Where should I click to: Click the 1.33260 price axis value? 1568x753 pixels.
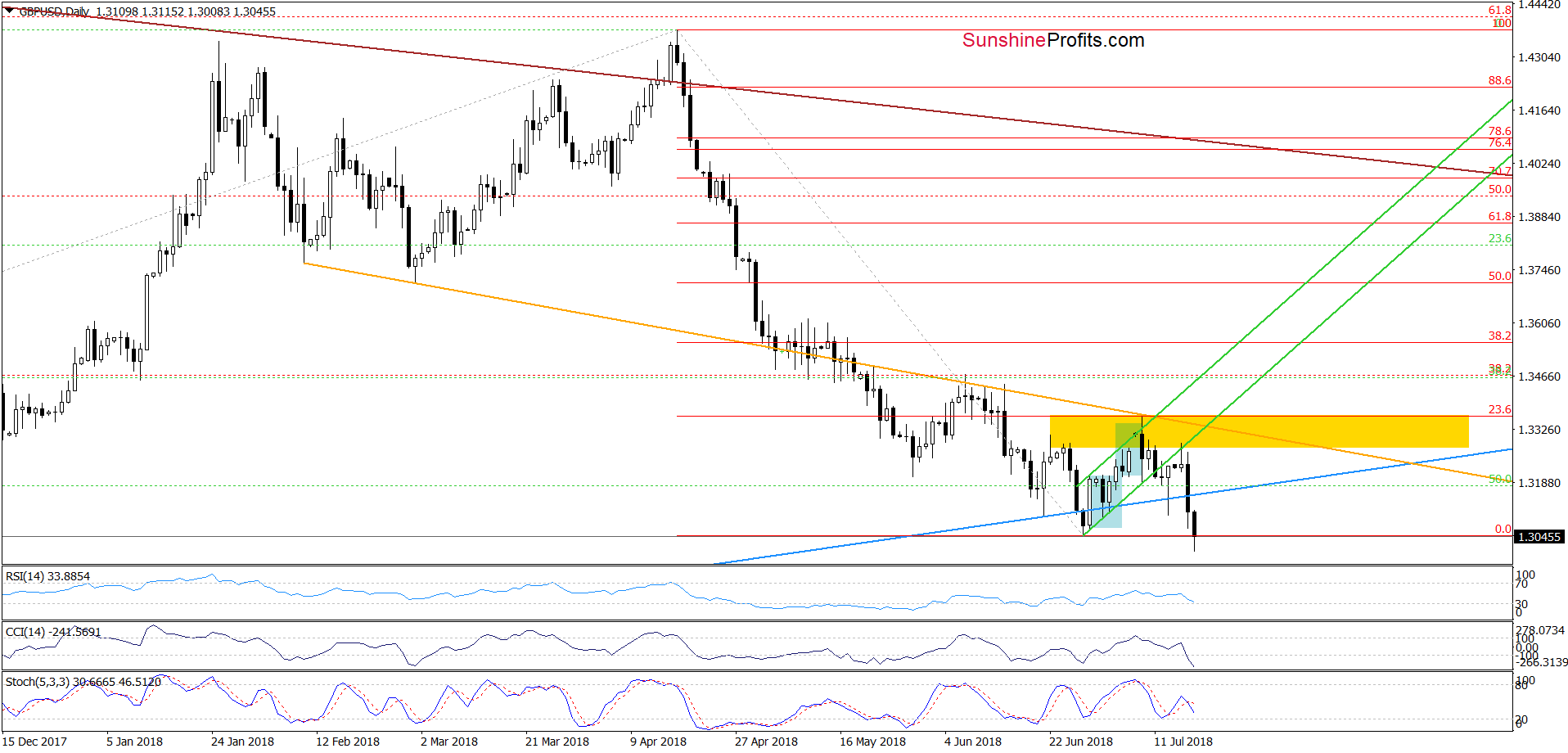[1539, 430]
